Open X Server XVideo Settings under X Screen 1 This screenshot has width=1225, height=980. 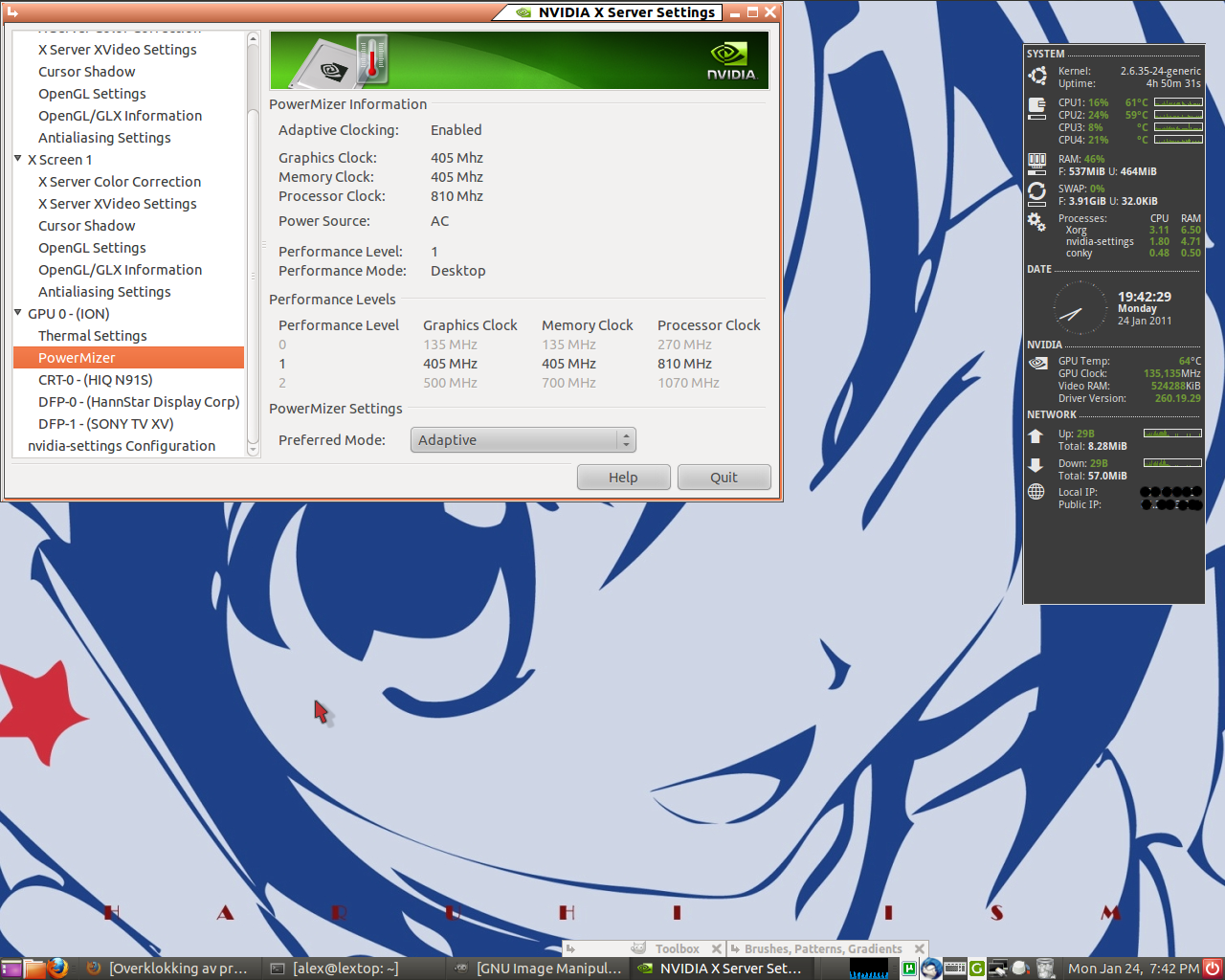point(117,204)
